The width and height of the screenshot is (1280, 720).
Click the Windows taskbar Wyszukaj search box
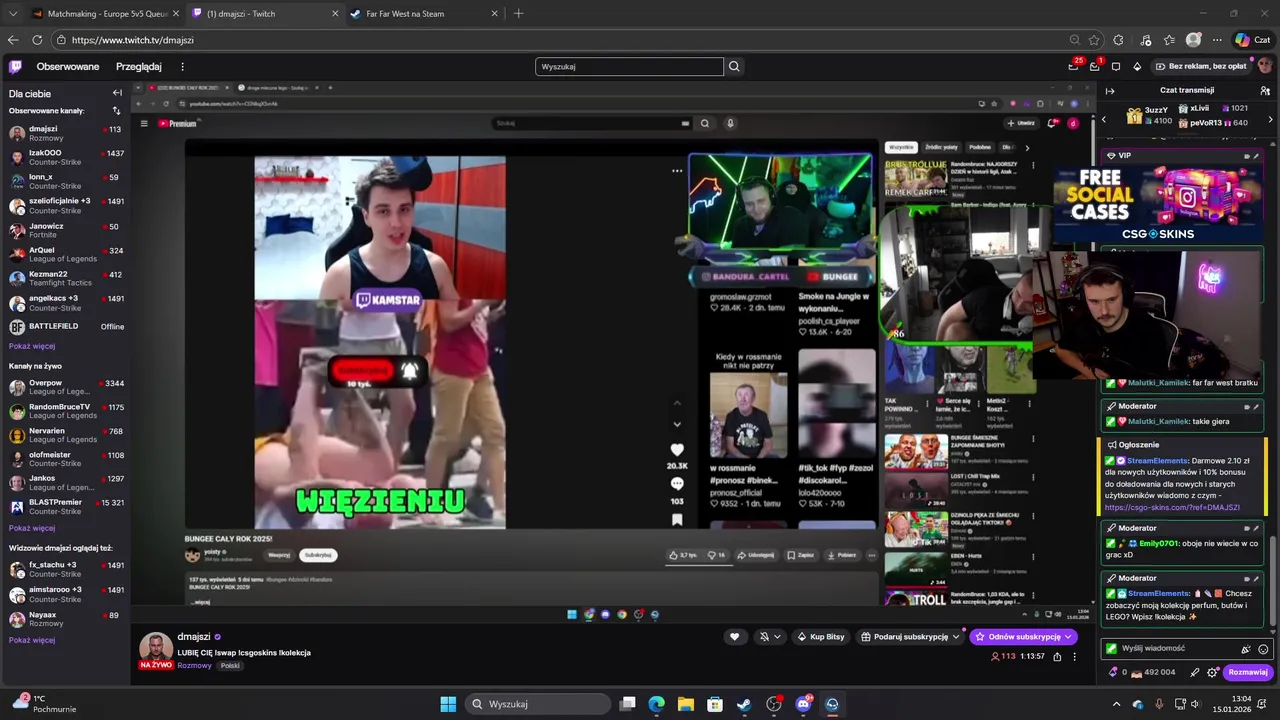pyautogui.click(x=537, y=704)
